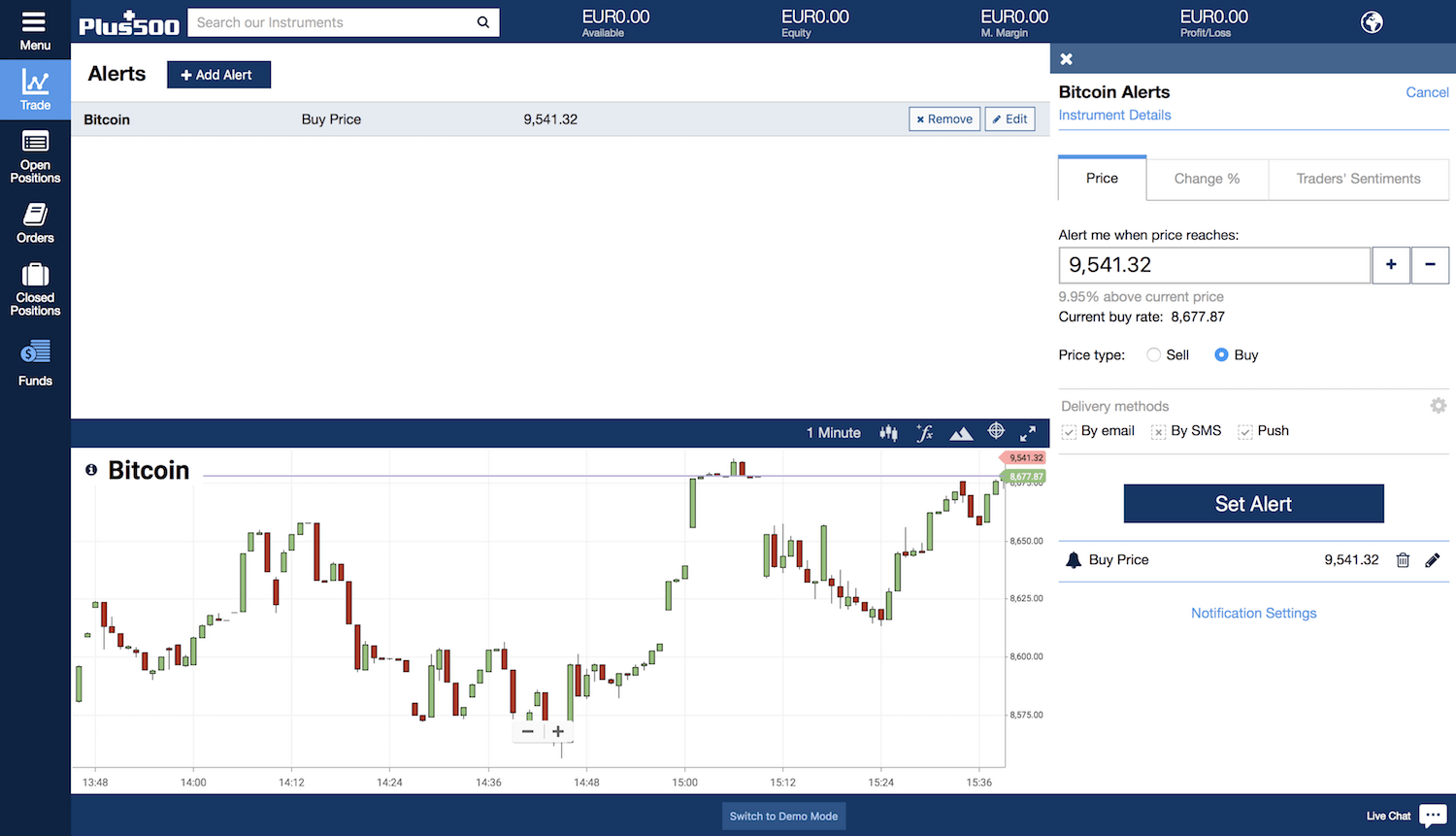Switch to Demo Mode

pyautogui.click(x=783, y=816)
